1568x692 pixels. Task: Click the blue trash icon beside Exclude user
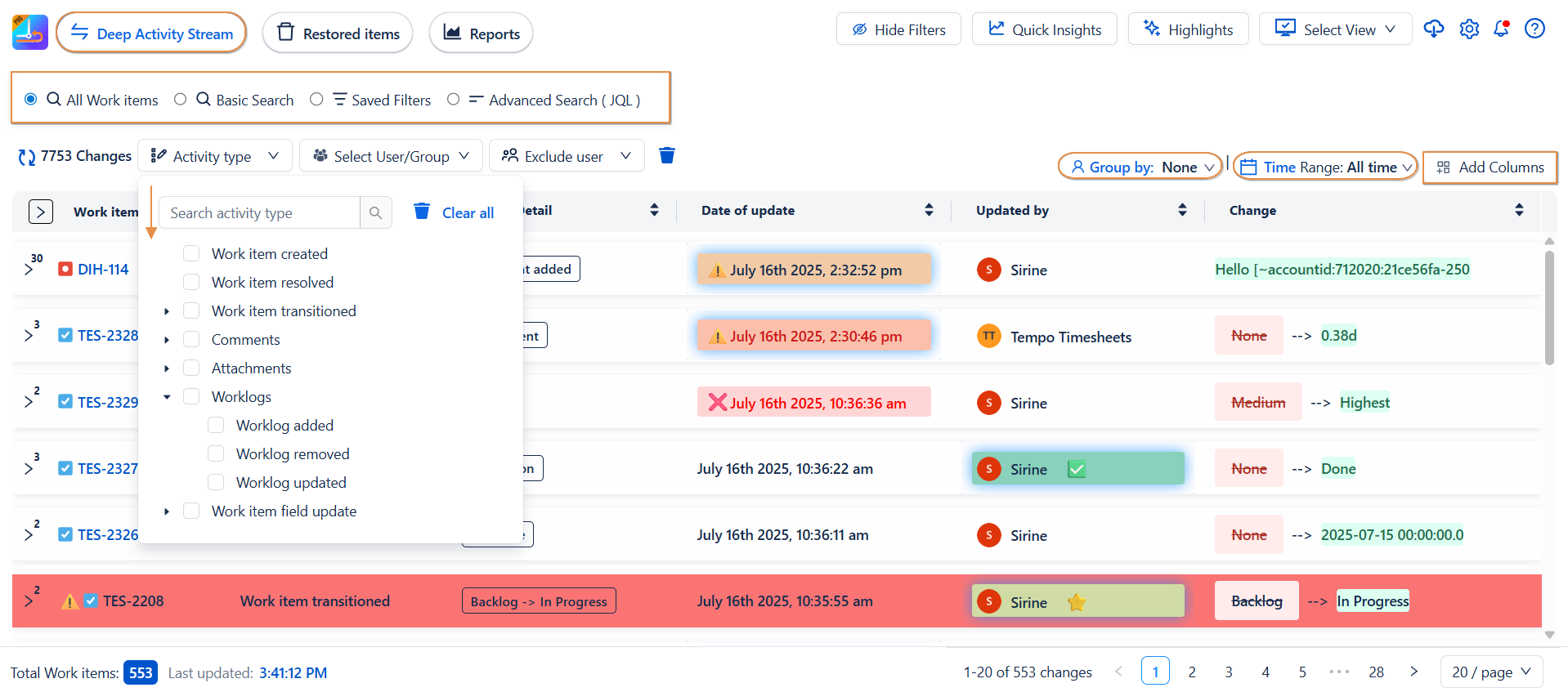pyautogui.click(x=667, y=155)
